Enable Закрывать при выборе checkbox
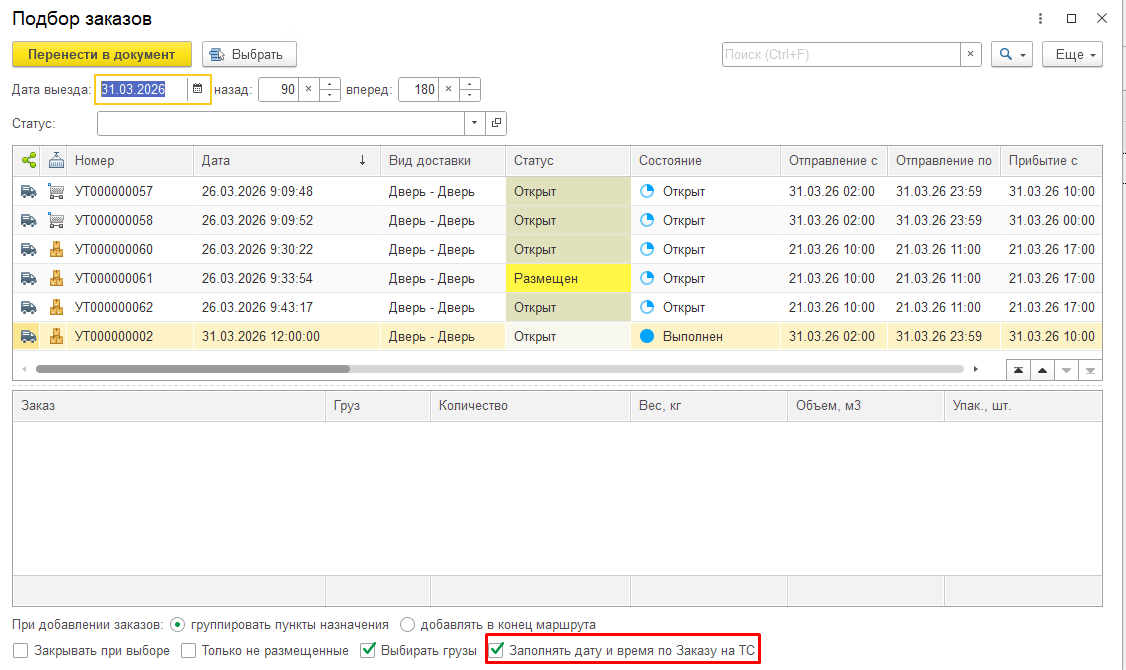This screenshot has height=670, width=1126. [21, 651]
